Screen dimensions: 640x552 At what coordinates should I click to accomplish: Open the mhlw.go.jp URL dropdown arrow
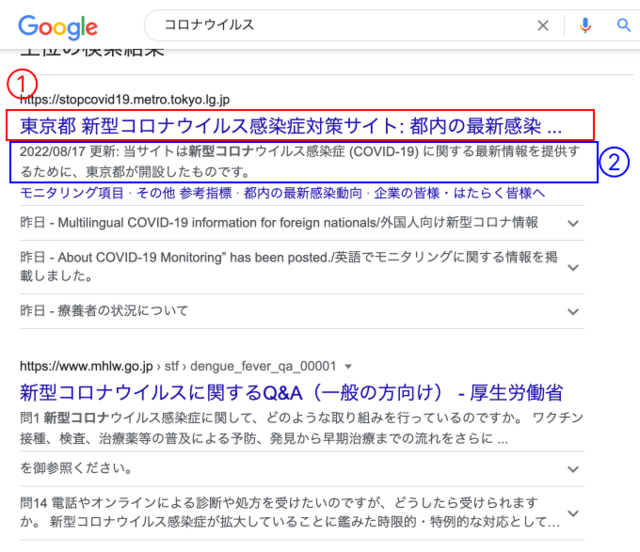pos(348,367)
